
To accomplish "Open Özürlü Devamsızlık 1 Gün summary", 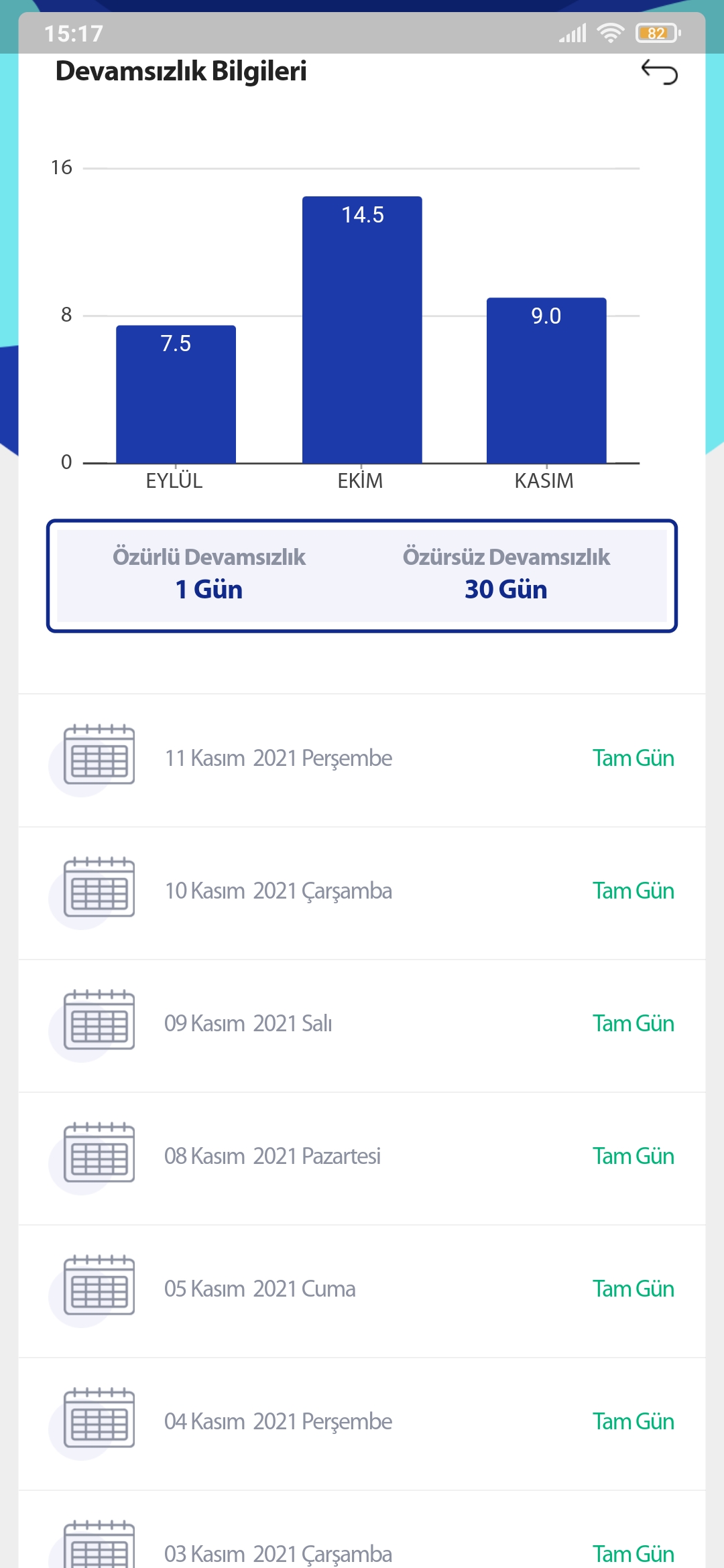I will point(209,574).
